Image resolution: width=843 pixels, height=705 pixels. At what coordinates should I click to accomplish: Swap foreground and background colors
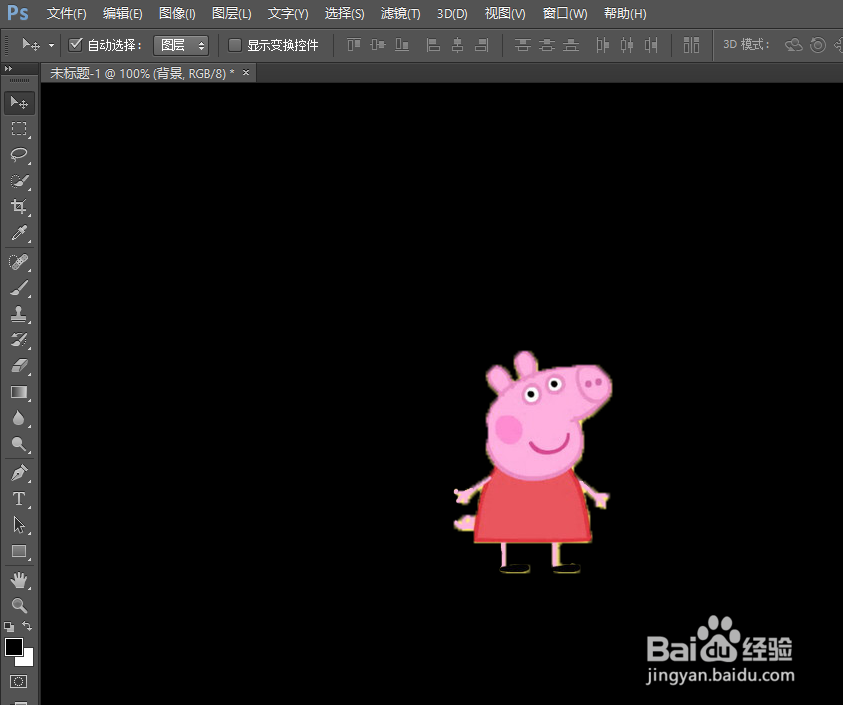[27, 626]
